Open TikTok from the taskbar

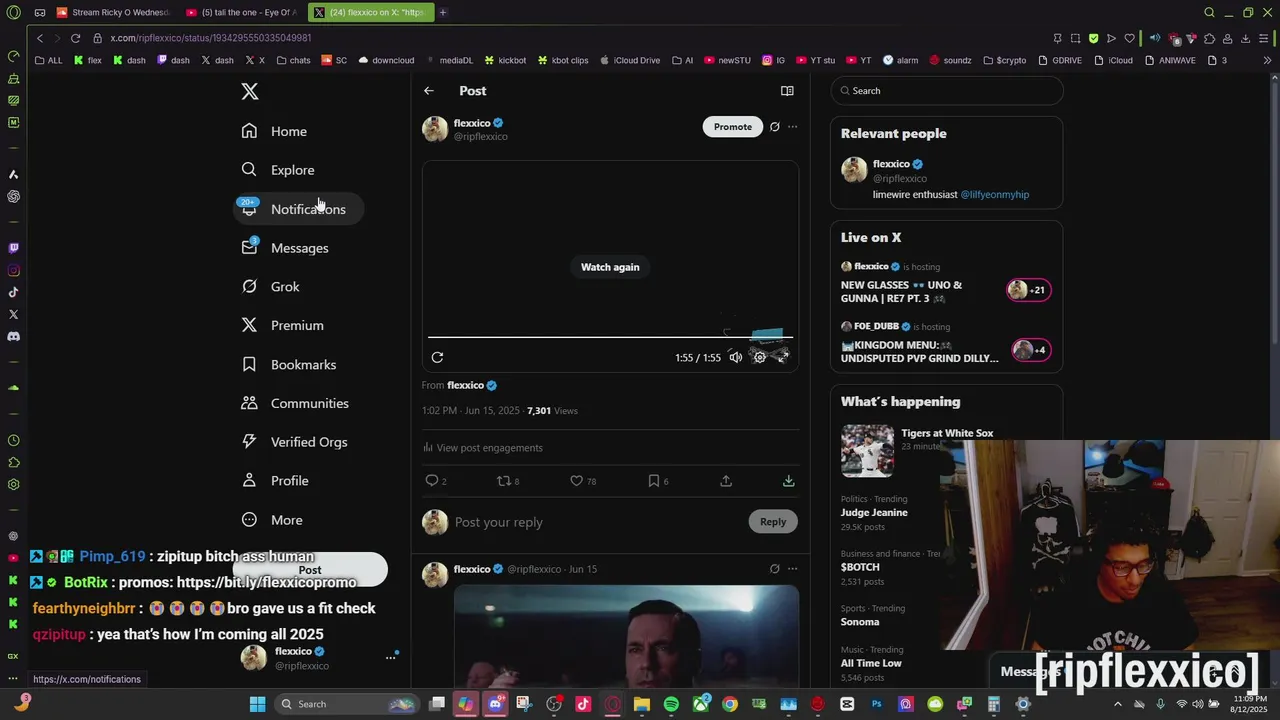click(x=583, y=704)
